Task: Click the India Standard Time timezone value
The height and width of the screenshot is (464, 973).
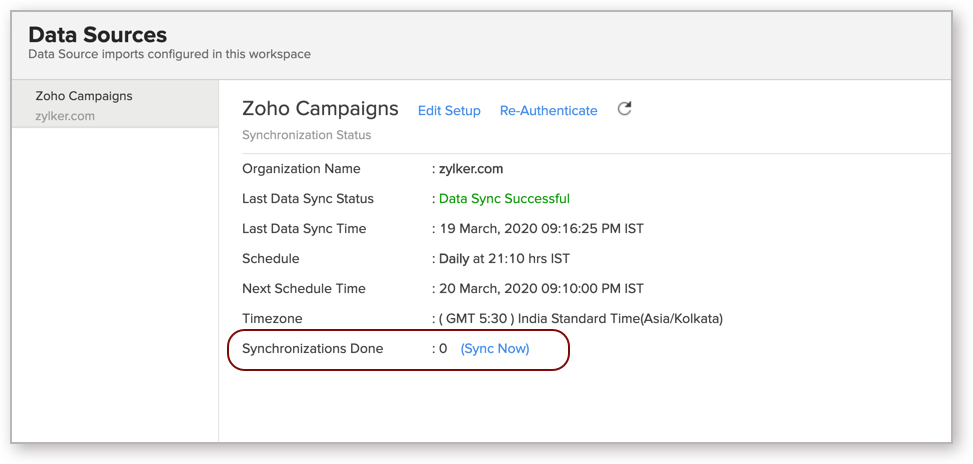Action: 580,319
